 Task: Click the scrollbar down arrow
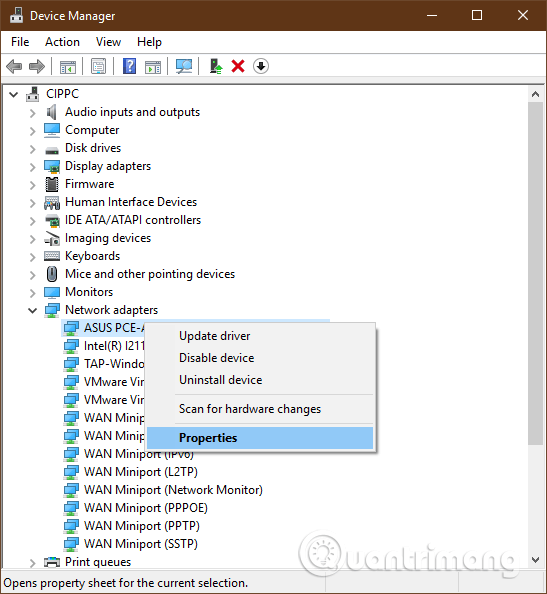pos(535,560)
